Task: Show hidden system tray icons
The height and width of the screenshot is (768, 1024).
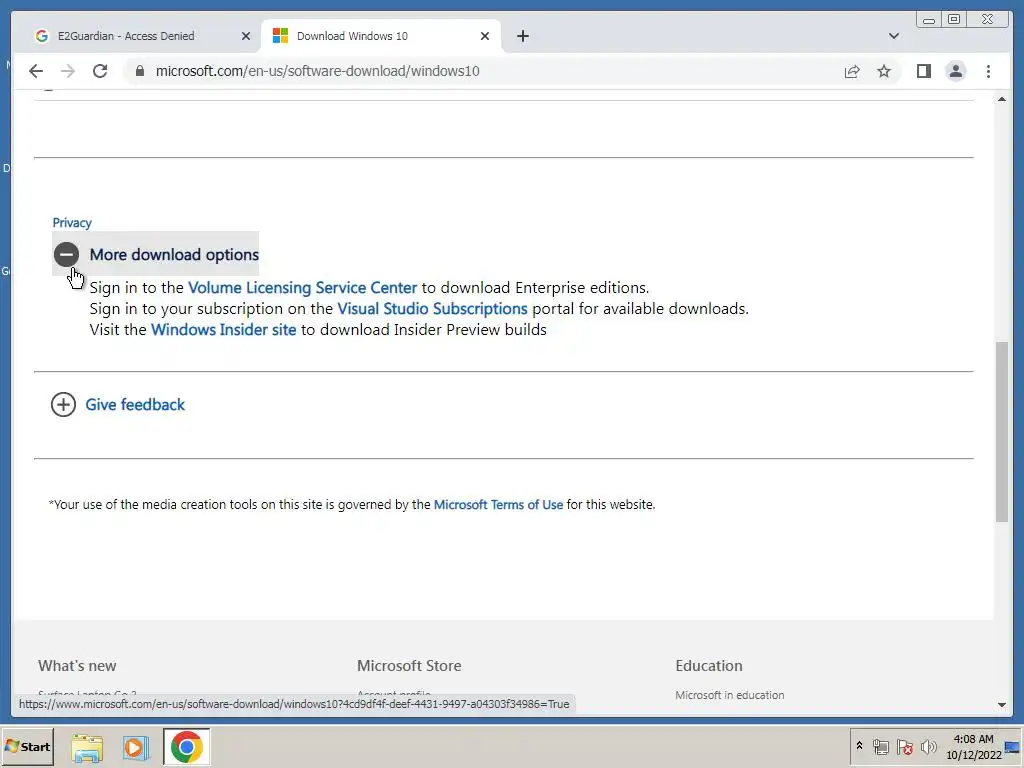Action: 859,746
